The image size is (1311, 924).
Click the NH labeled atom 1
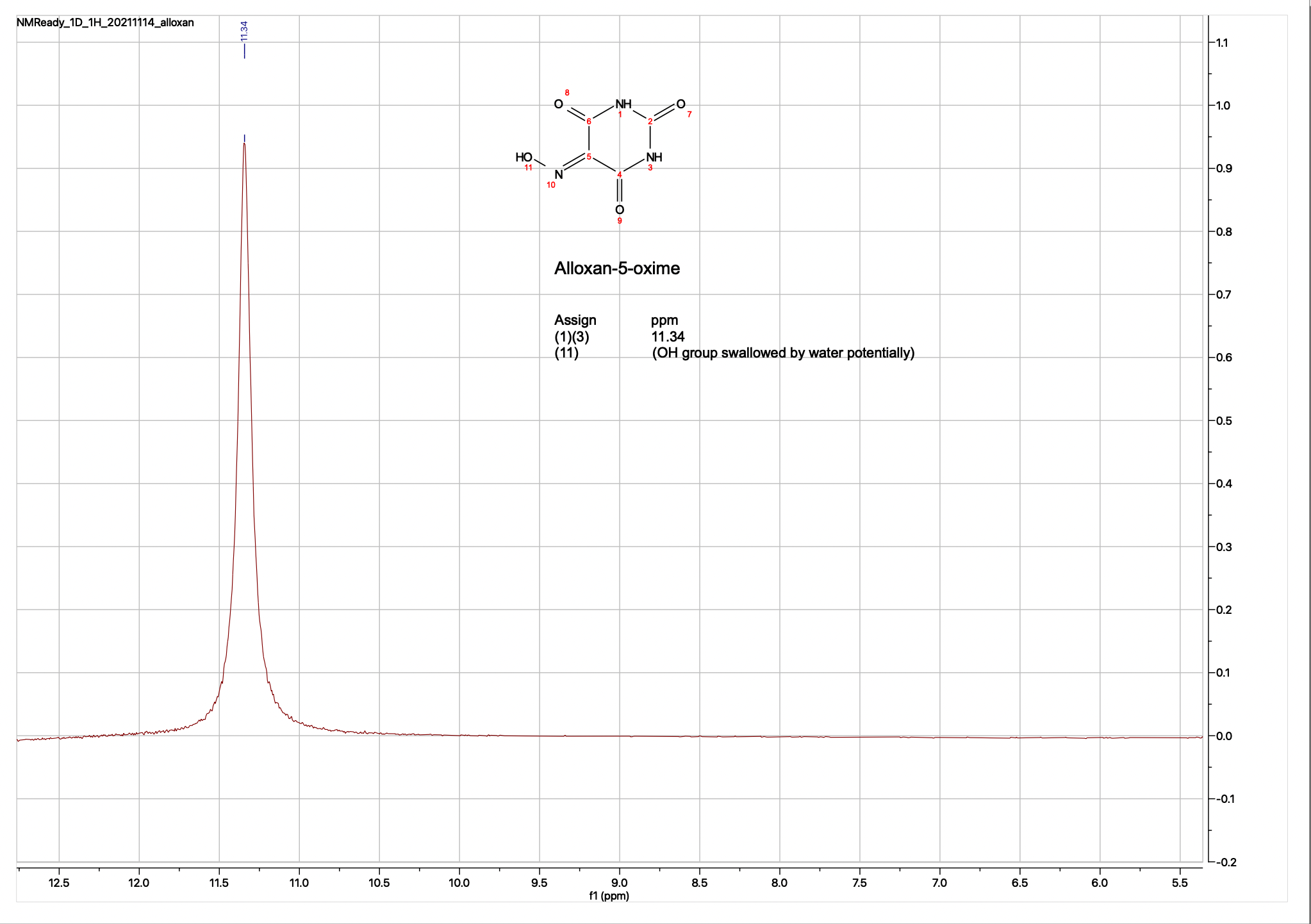(x=623, y=104)
